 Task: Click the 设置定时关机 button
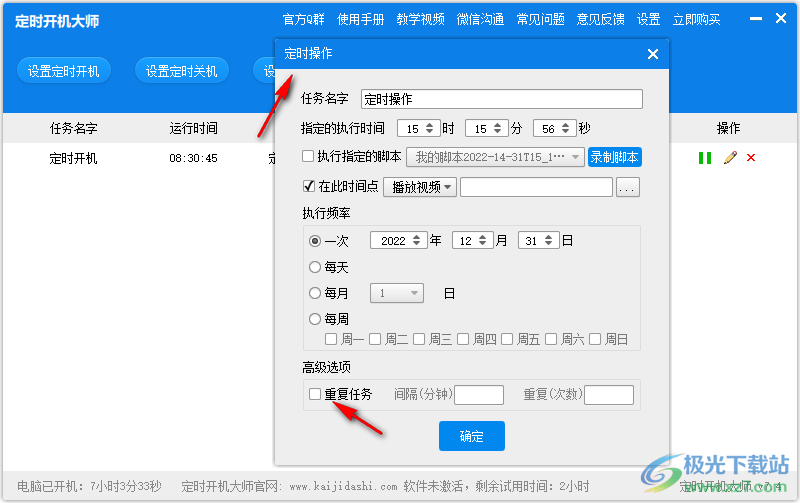(x=182, y=70)
